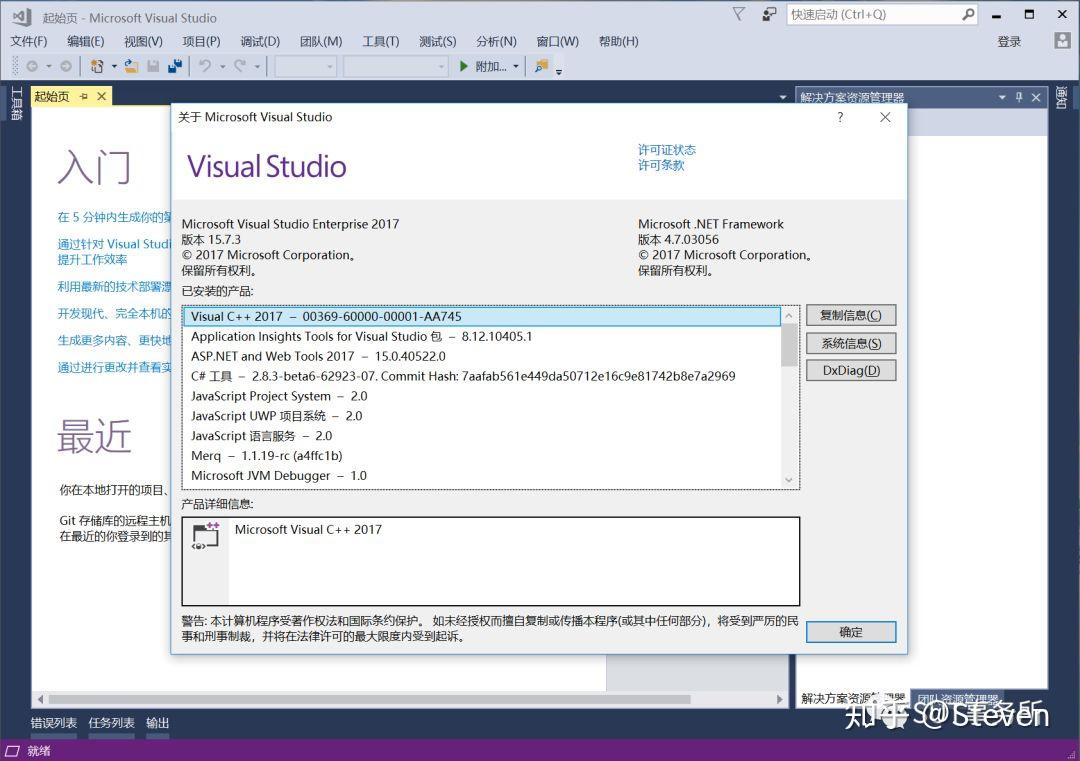
Task: Open the Solution Explorer window options chevron
Action: click(x=1001, y=97)
